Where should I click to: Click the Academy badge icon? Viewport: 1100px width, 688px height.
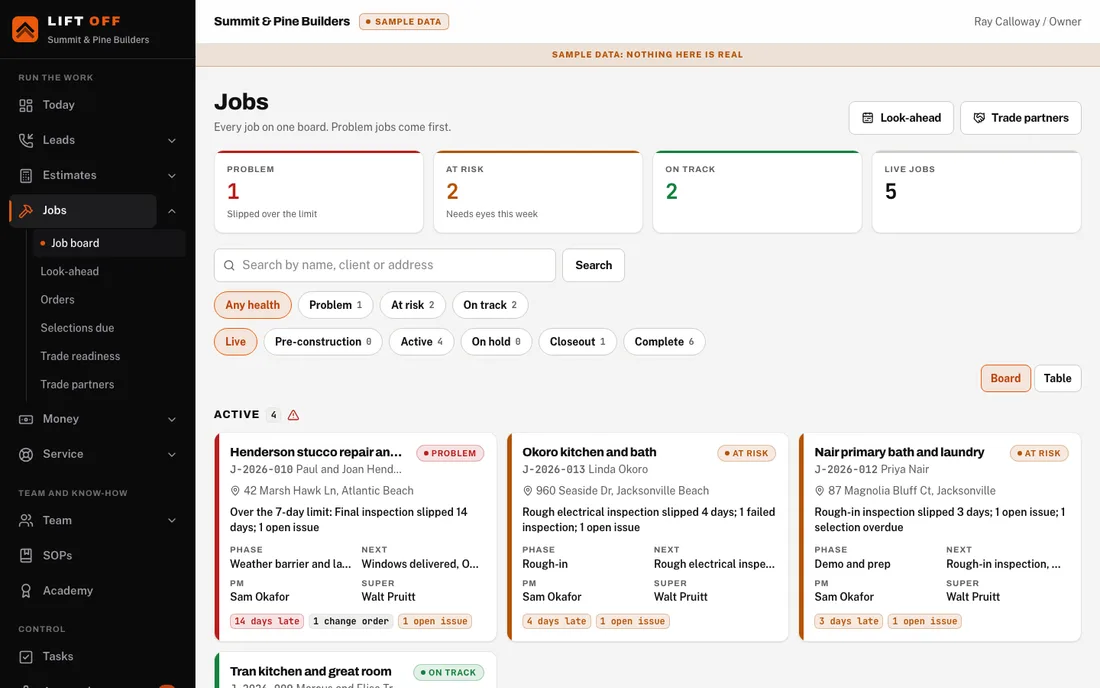26,591
